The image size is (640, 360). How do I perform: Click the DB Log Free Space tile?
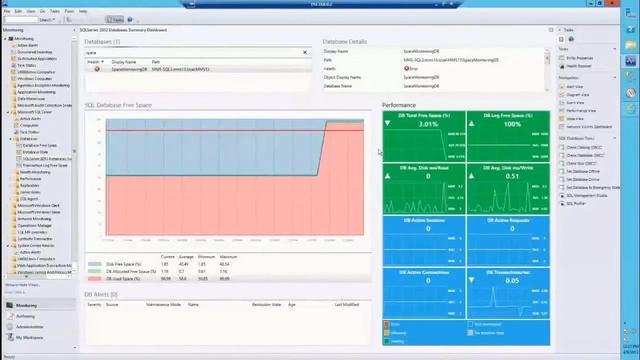(508, 137)
